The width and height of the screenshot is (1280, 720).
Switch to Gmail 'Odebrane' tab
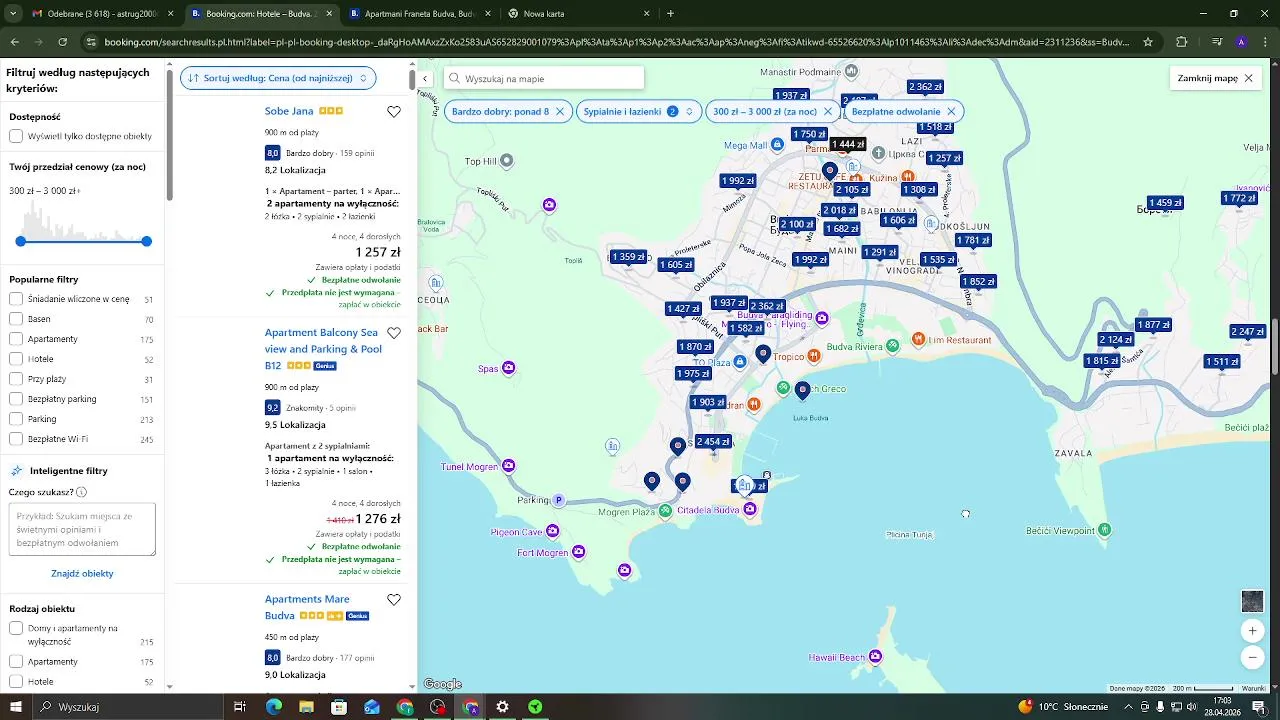point(102,14)
